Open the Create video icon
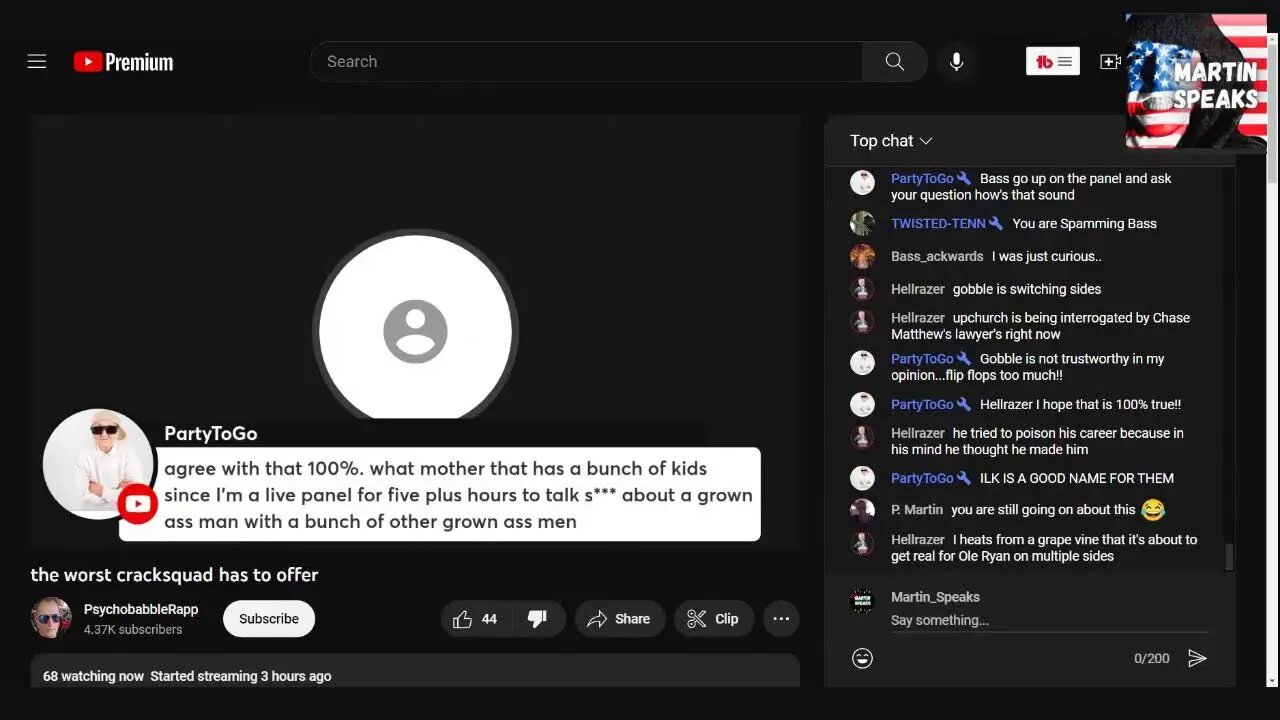Image resolution: width=1280 pixels, height=720 pixels. [x=1110, y=62]
